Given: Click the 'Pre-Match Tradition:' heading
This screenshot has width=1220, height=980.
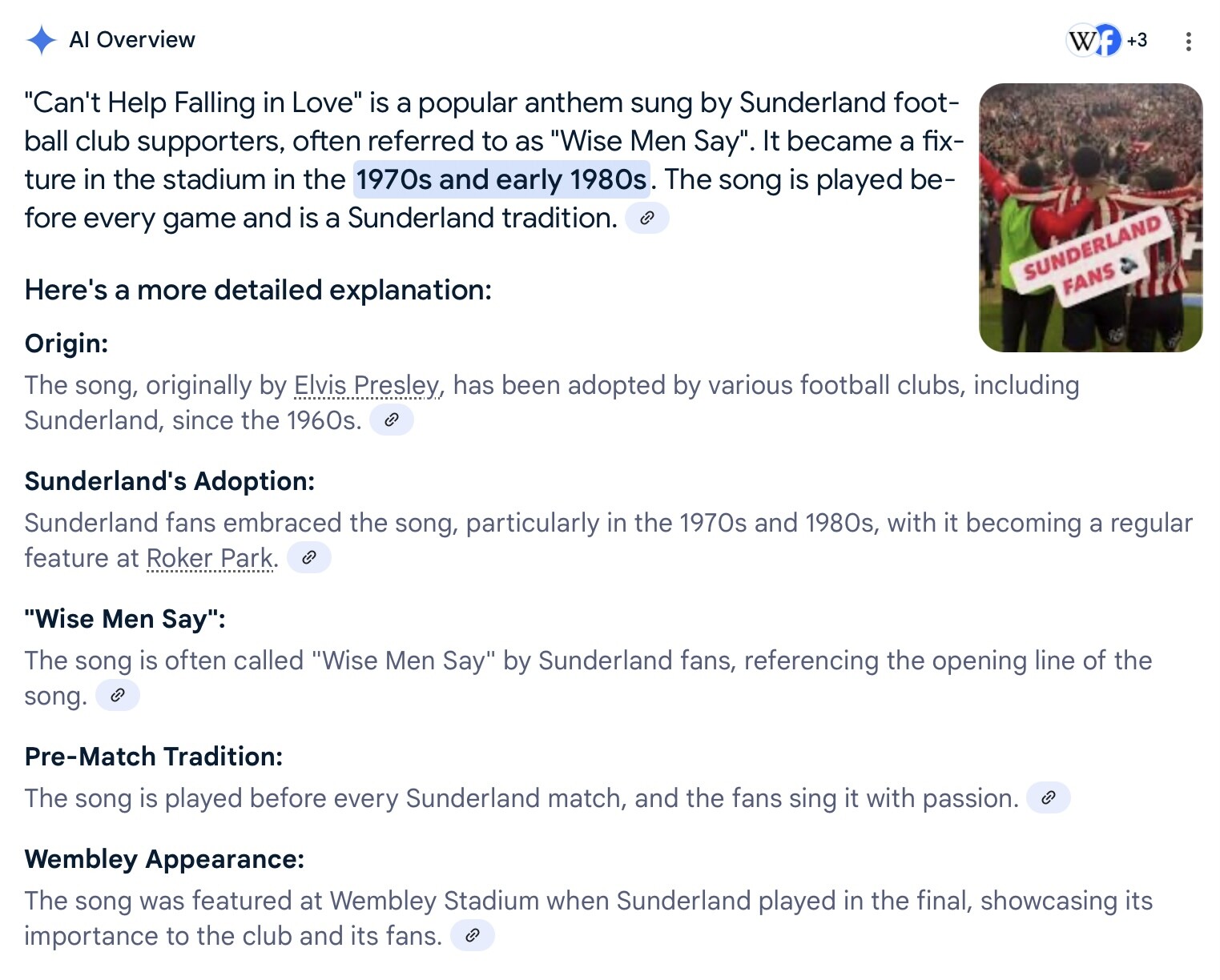Looking at the screenshot, I should coord(154,757).
